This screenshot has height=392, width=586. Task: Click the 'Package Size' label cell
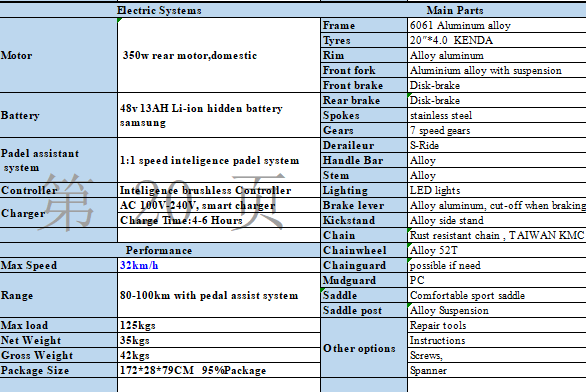58,370
